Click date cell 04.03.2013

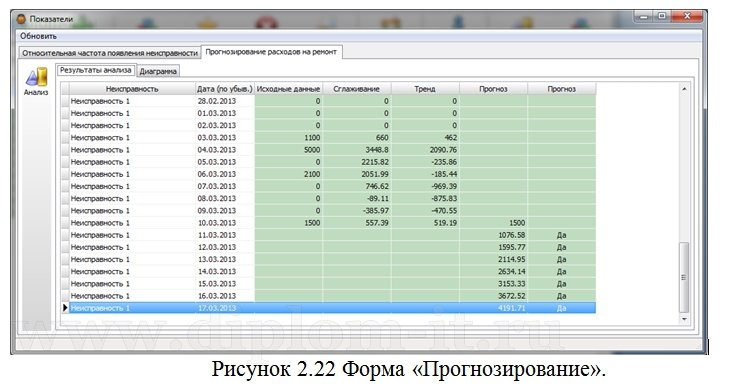tap(217, 149)
